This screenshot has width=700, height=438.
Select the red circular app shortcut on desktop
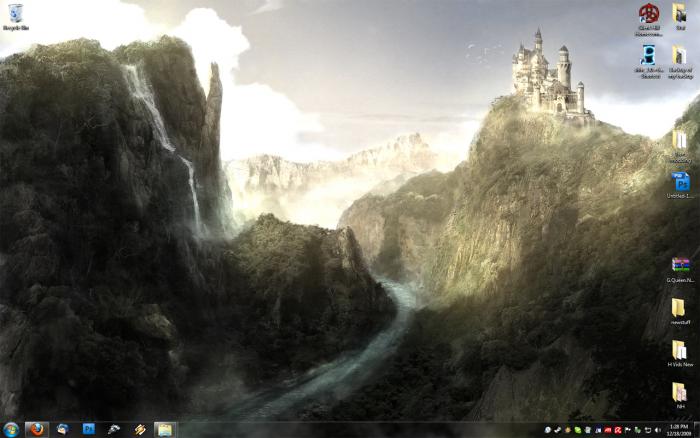[648, 15]
